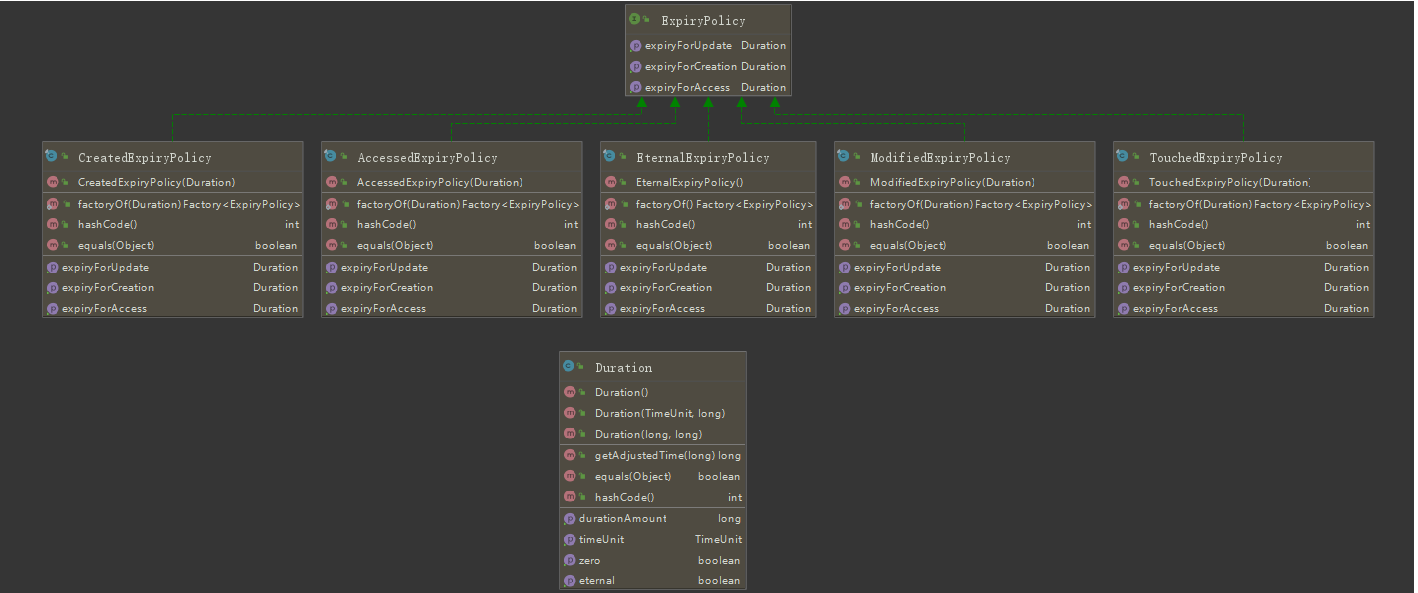Click property icon of TouchedExpiryPolicy expiryForCreation
1418x593 pixels.
pos(1123,288)
